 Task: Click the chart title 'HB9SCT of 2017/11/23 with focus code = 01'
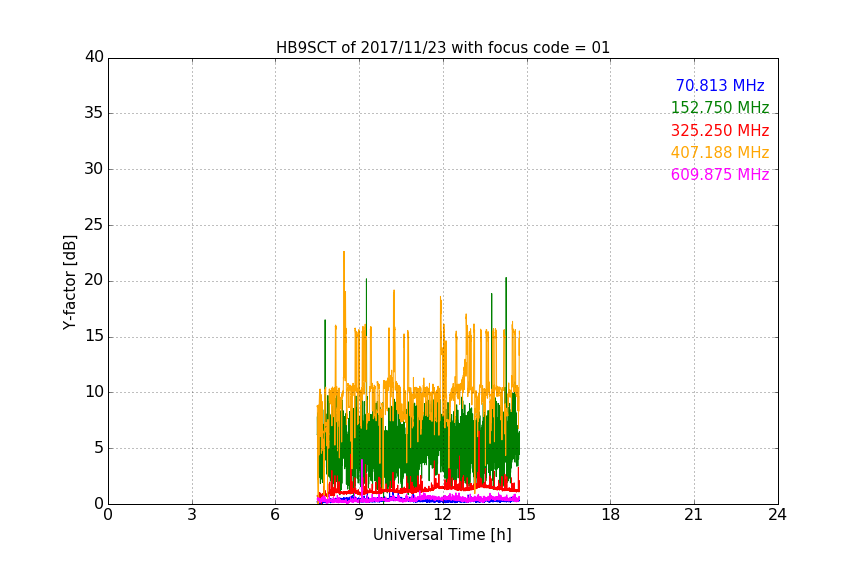click(x=442, y=47)
